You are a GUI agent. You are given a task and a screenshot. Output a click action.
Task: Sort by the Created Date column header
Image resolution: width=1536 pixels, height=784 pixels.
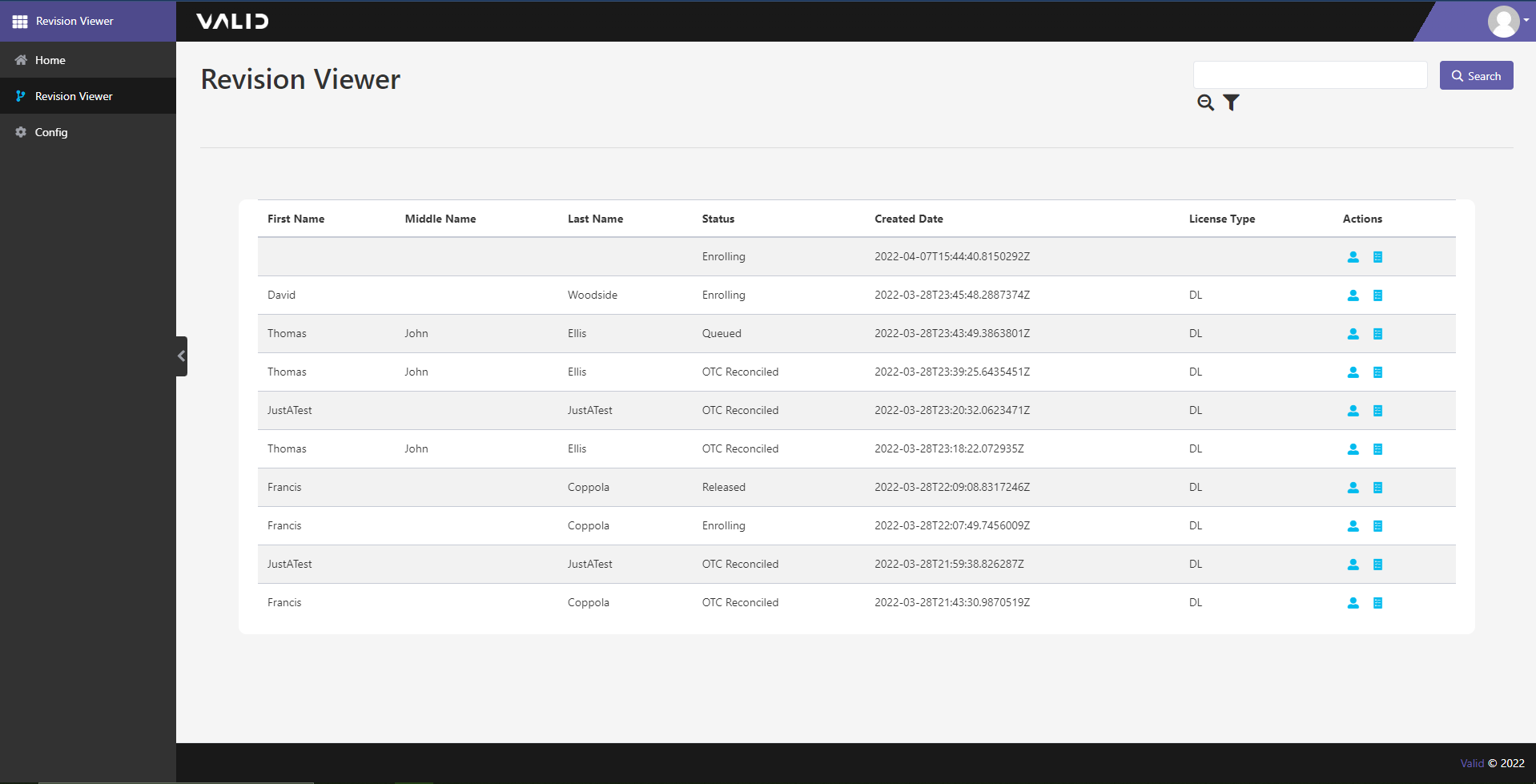click(908, 219)
